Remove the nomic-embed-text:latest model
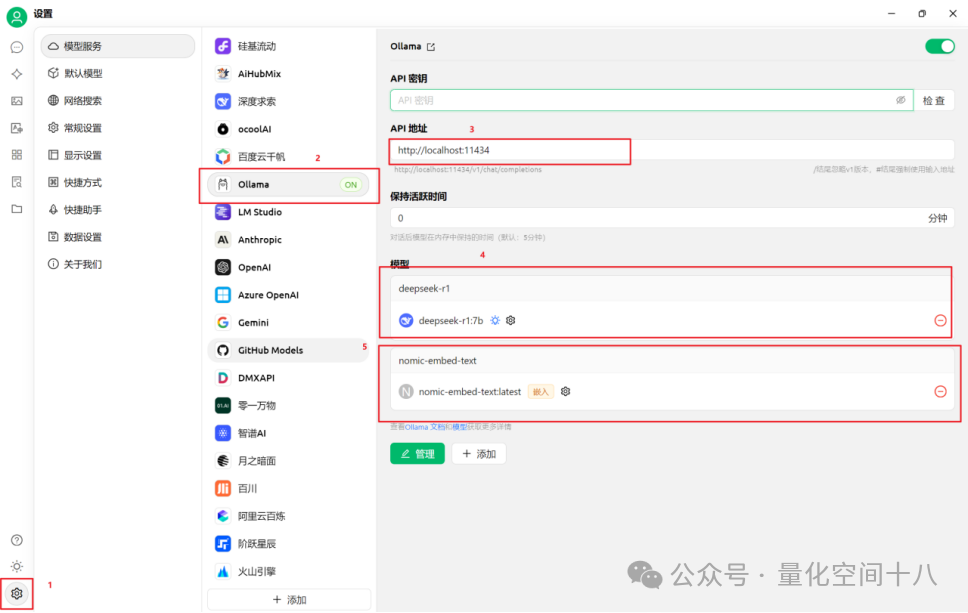This screenshot has width=968, height=613. (940, 391)
